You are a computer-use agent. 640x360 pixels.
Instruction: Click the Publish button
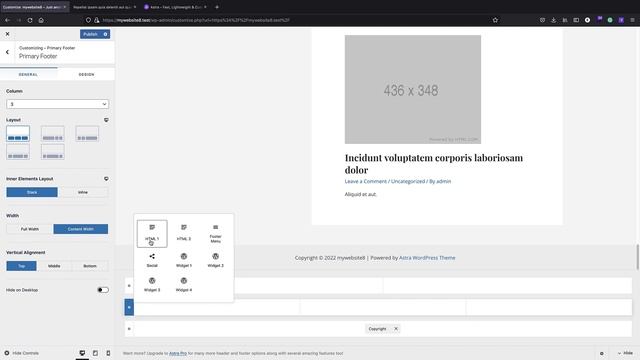click(90, 34)
